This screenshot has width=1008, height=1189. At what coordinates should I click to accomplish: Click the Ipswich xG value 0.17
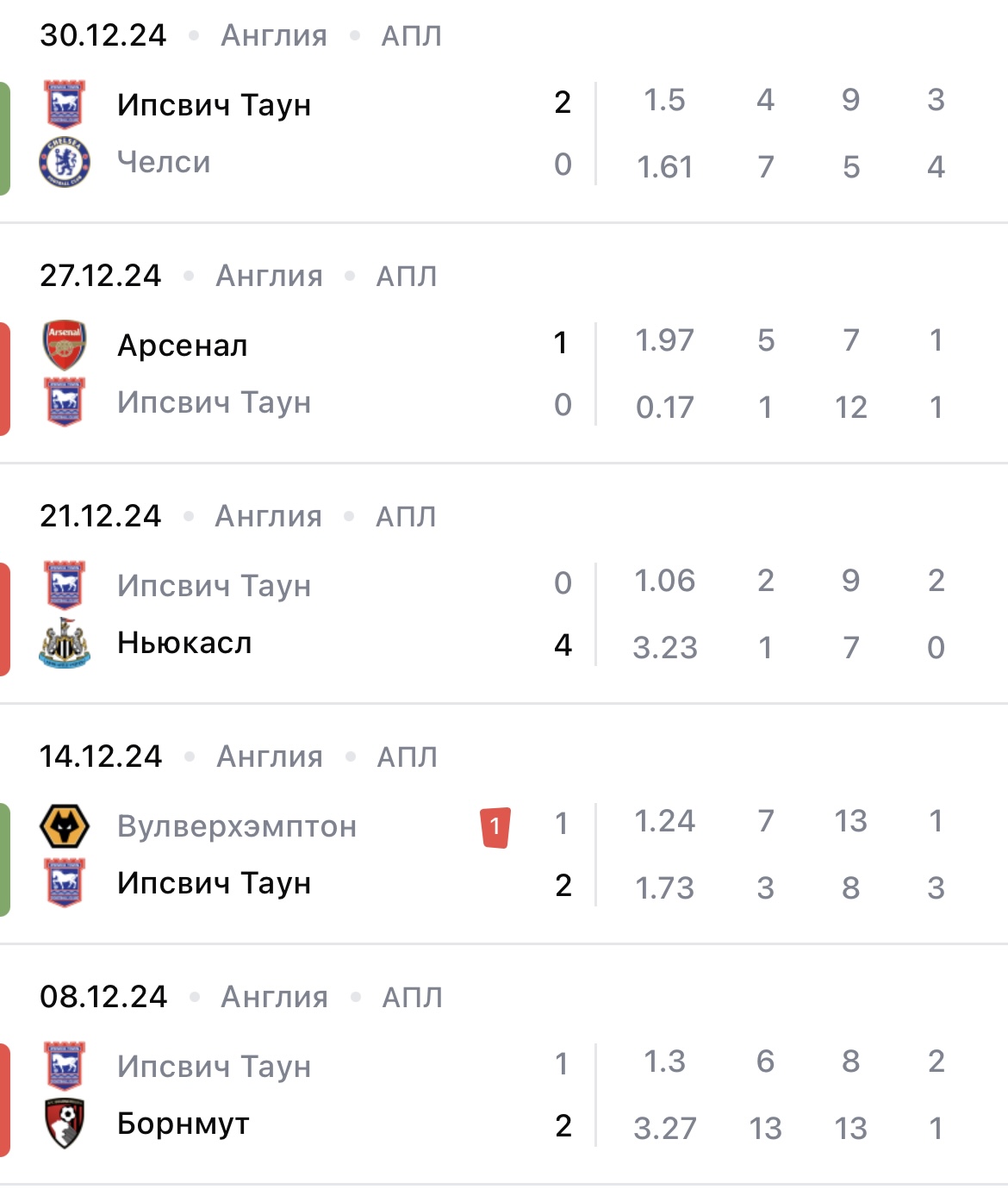664,407
